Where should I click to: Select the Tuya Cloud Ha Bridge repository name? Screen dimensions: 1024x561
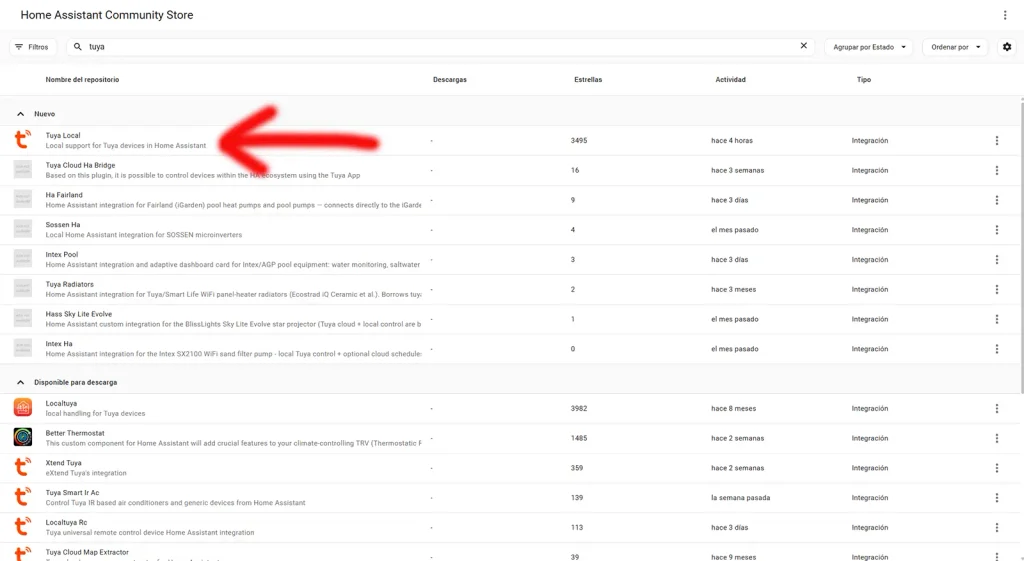pyautogui.click(x=80, y=165)
